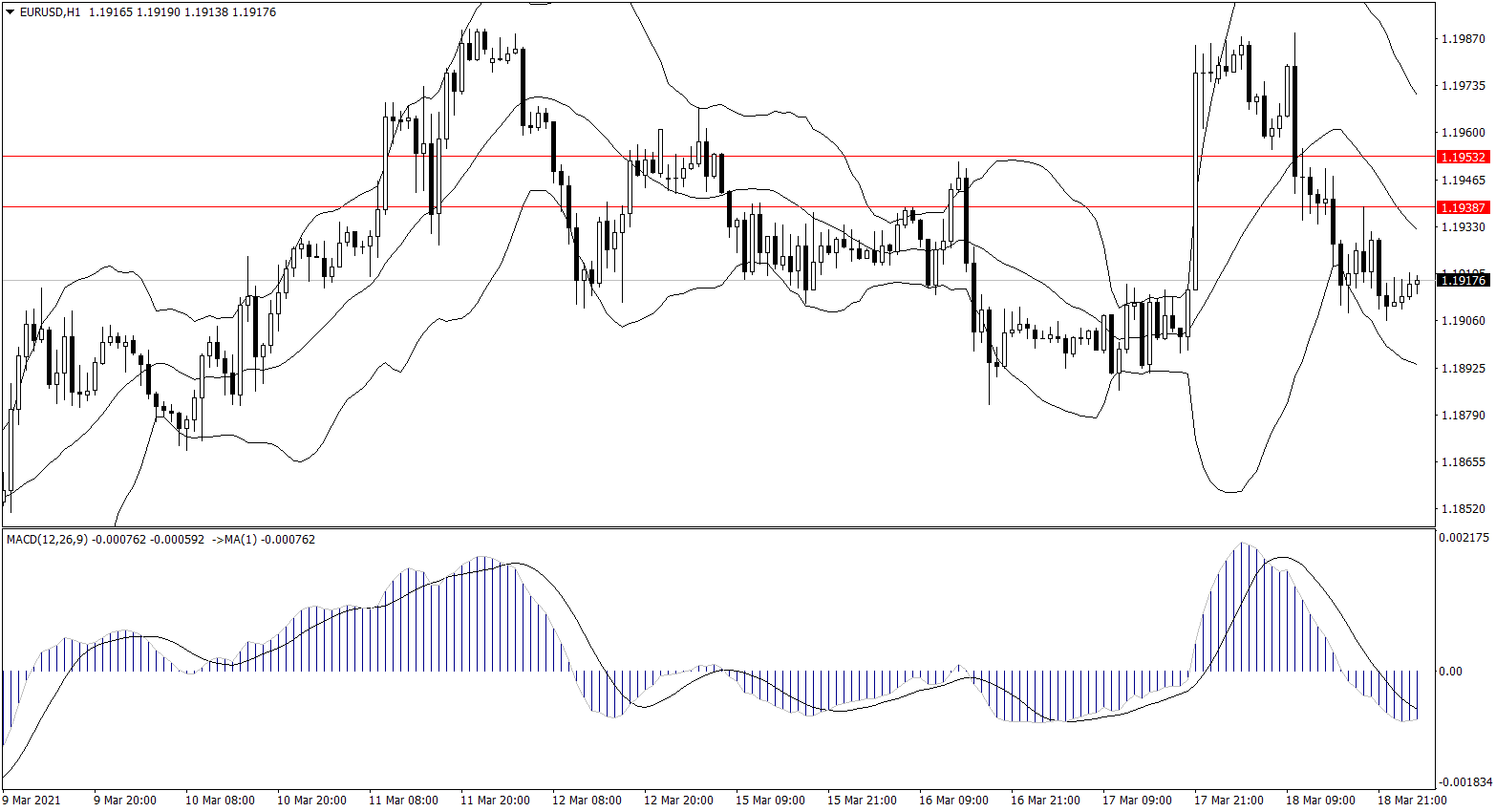Click the triangle arrow beside EURUSD,H1
This screenshot has width=1496, height=812.
point(11,12)
